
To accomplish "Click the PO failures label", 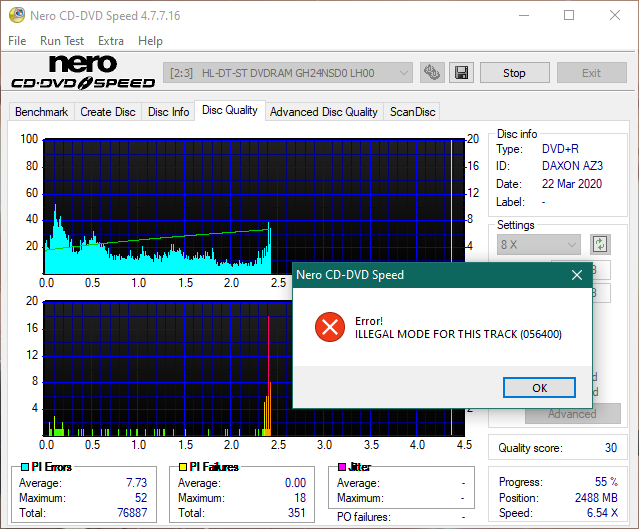I will 364,517.
